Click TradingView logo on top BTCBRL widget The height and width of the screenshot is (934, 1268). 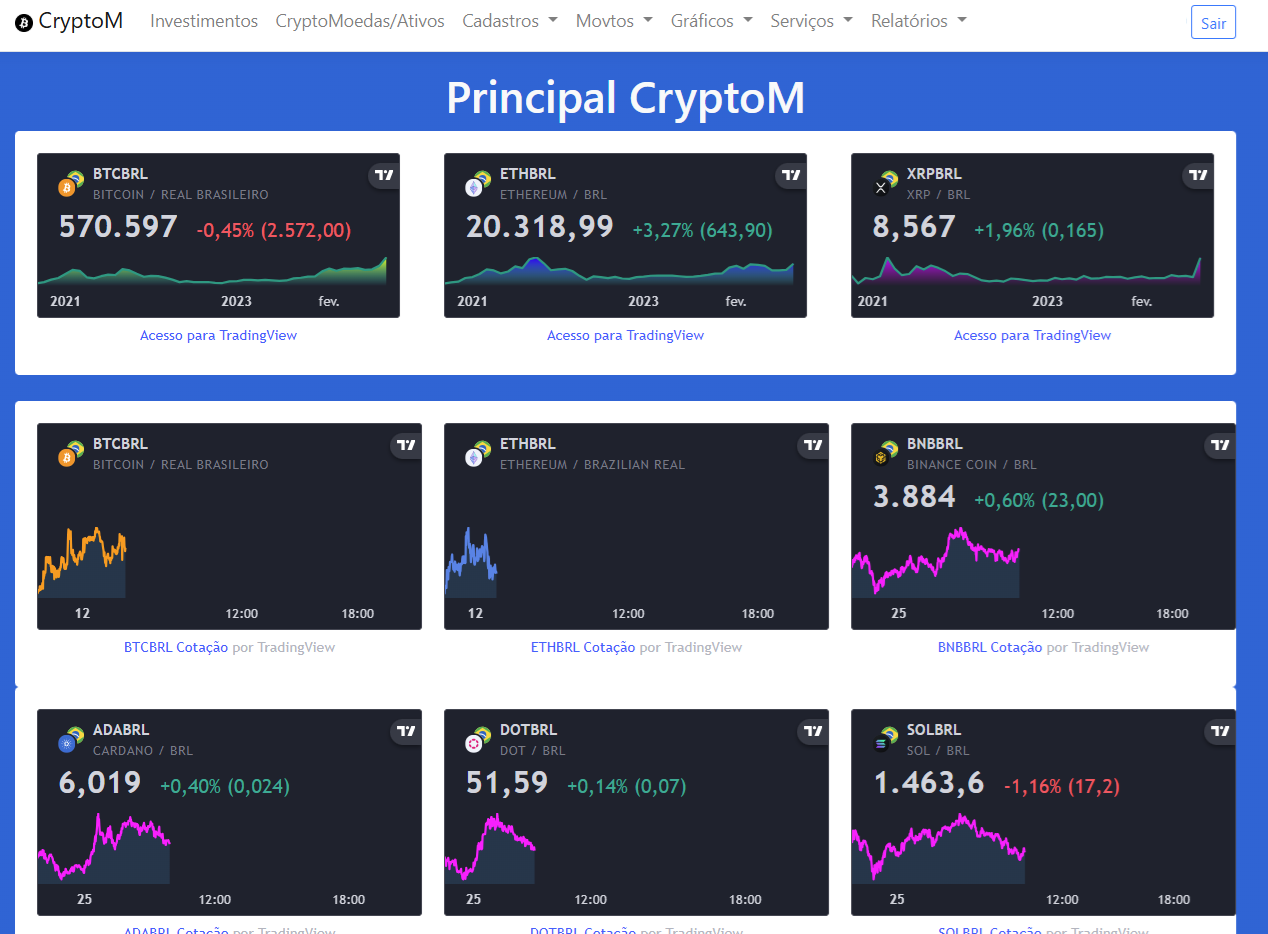[x=384, y=175]
